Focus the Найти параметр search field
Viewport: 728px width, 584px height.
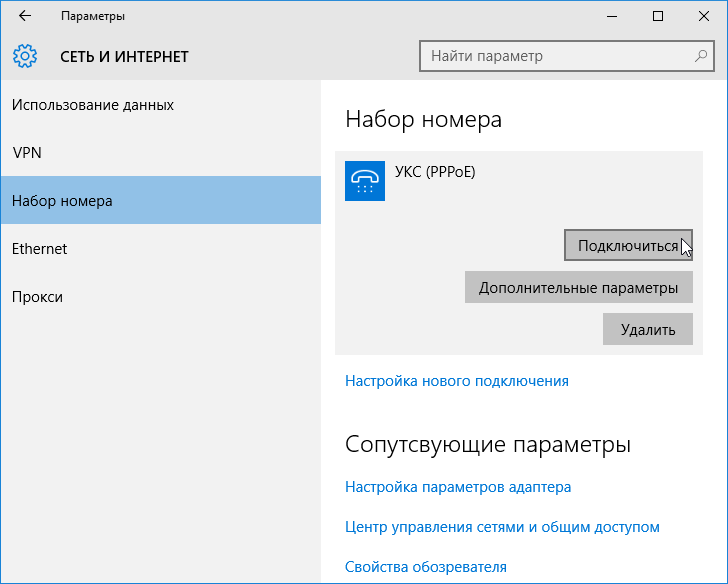pyautogui.click(x=566, y=56)
